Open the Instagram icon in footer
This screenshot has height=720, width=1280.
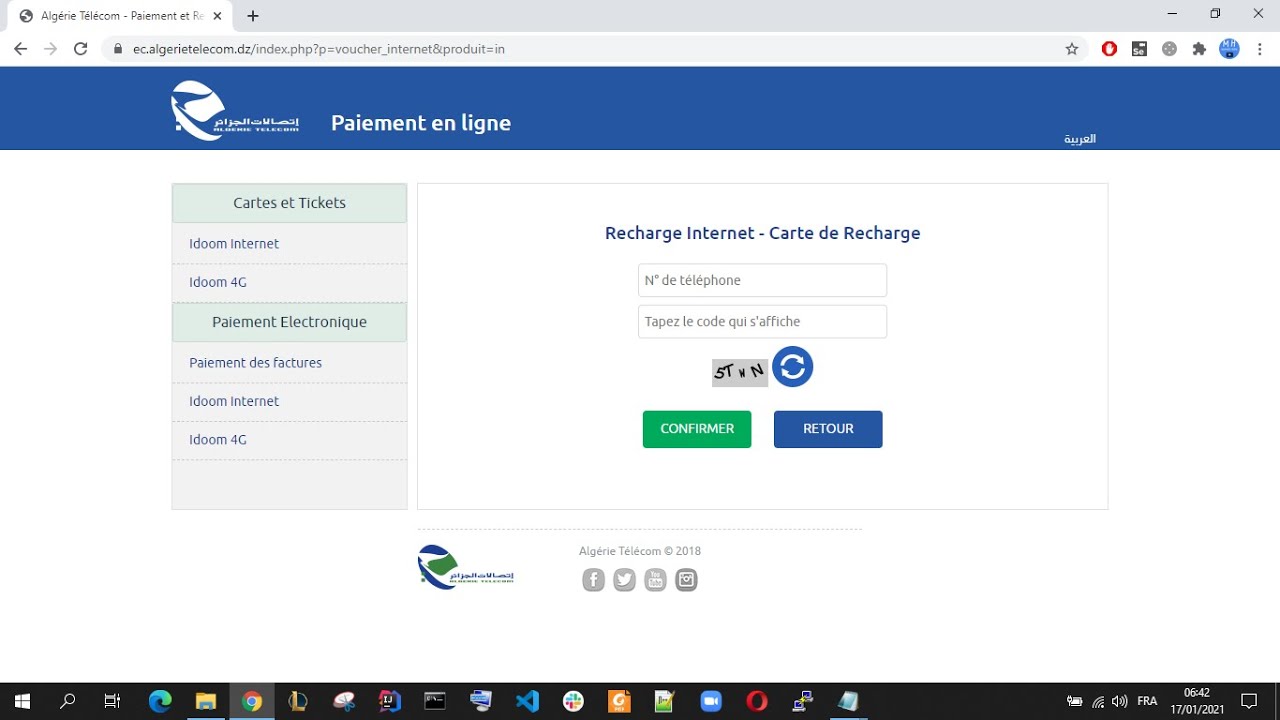[686, 580]
